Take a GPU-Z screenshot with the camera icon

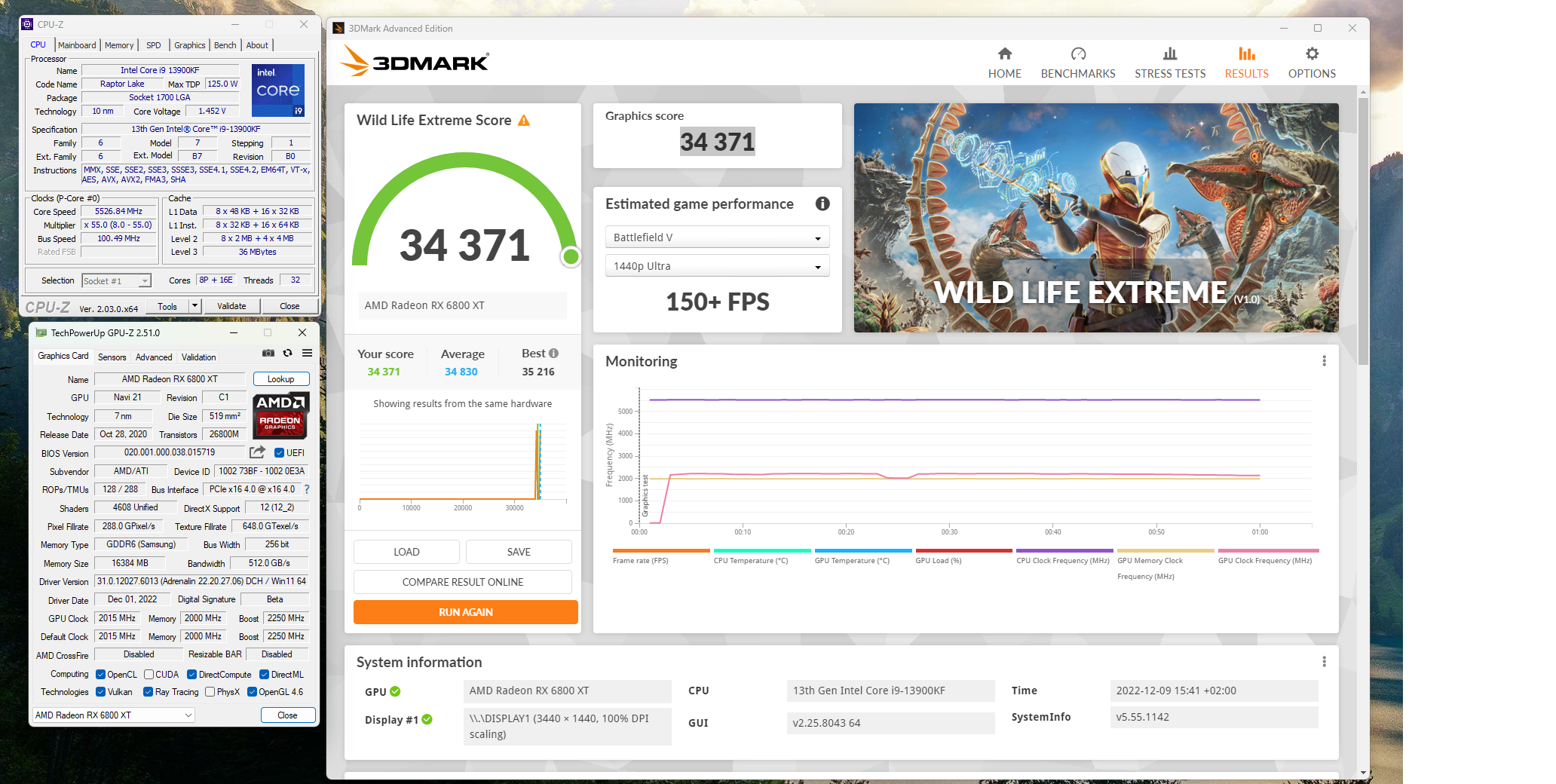[268, 353]
